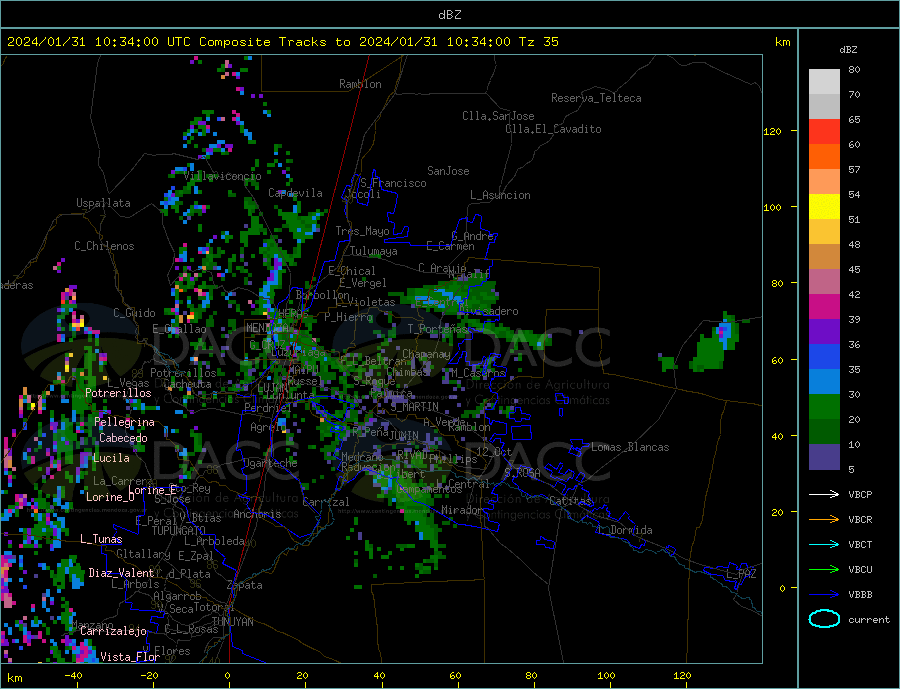This screenshot has height=689, width=900.
Task: Click the Clla.El_Cavadito map label
Action: (553, 129)
